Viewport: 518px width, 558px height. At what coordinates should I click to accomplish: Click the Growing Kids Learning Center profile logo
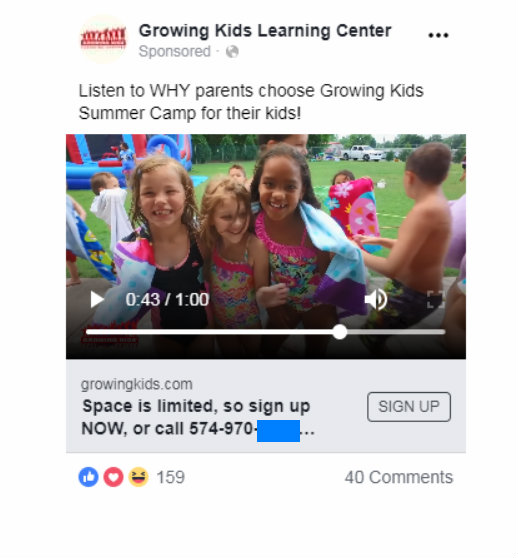(x=103, y=39)
